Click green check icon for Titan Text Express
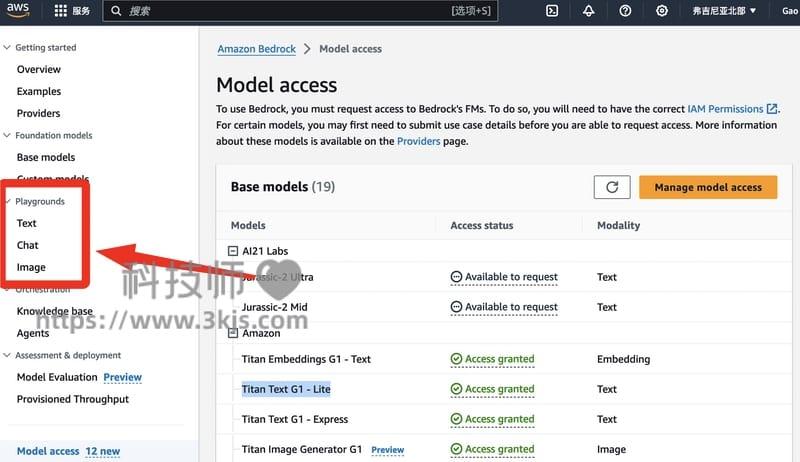 456,419
